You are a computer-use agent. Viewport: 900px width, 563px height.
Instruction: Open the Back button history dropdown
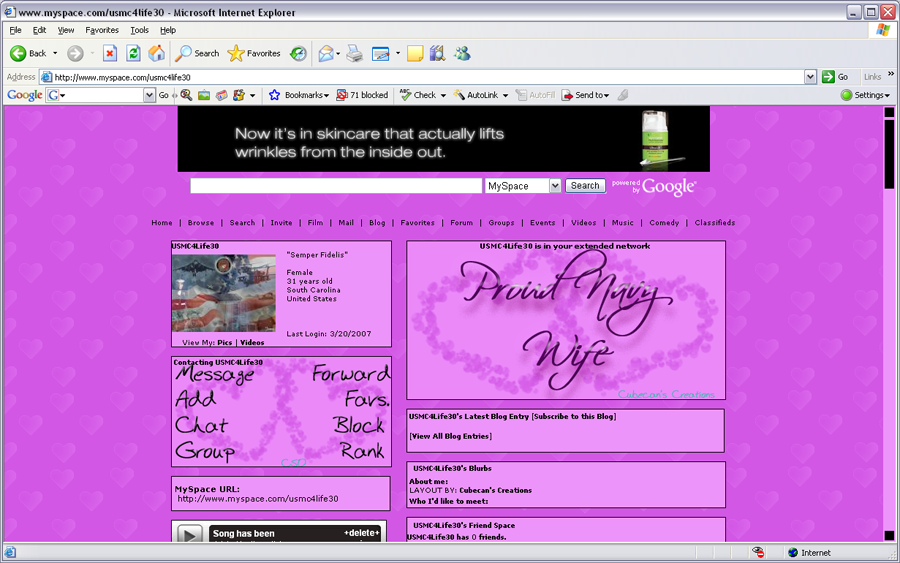(55, 53)
